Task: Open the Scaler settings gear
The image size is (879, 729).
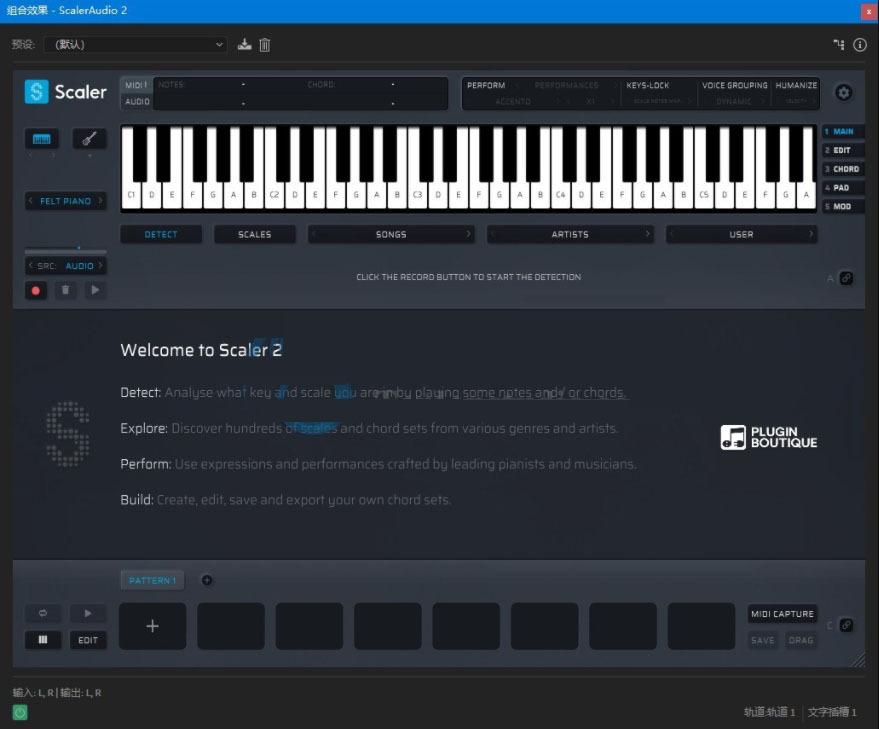Action: click(x=844, y=92)
